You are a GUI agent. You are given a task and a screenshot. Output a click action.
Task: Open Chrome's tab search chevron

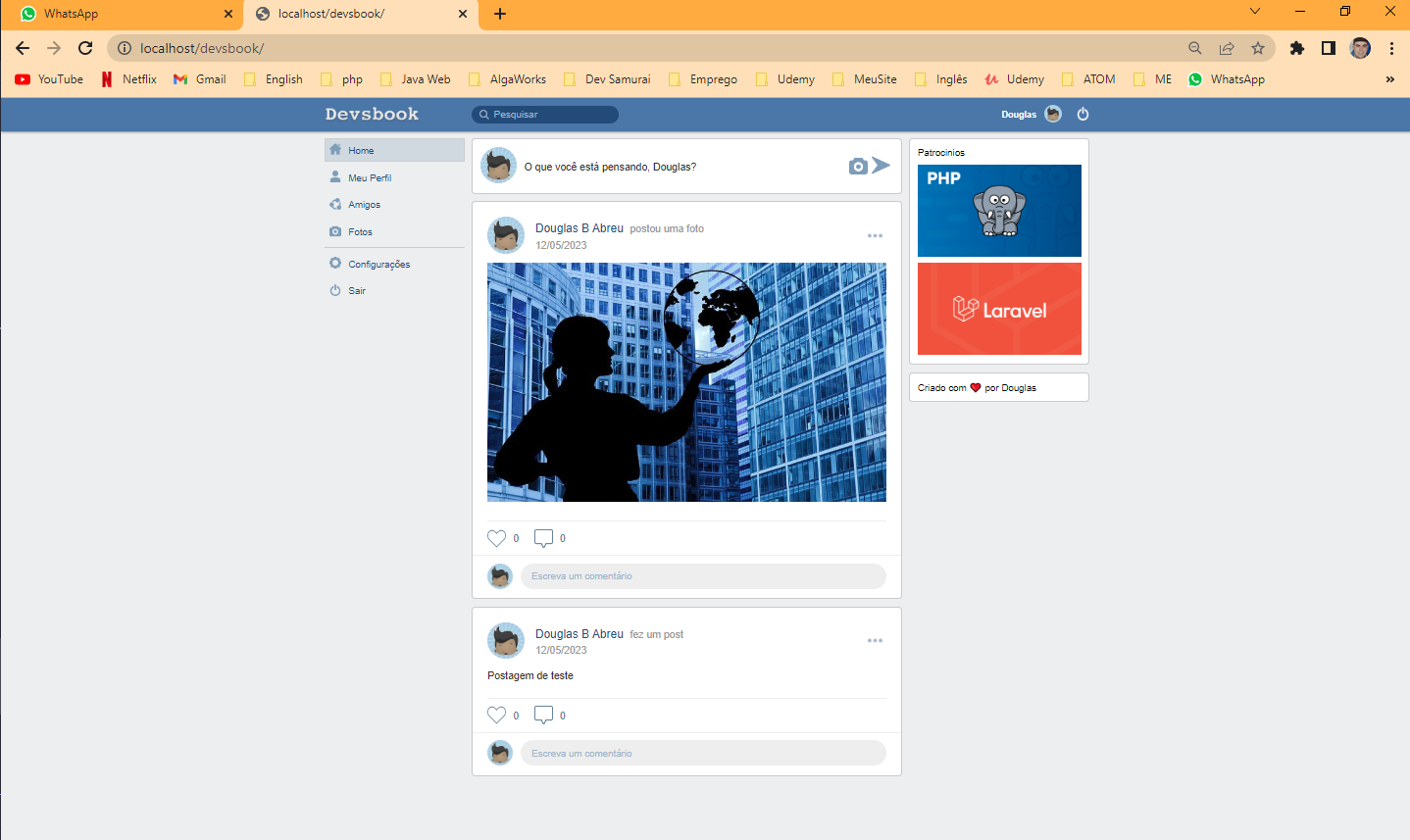(x=1255, y=13)
